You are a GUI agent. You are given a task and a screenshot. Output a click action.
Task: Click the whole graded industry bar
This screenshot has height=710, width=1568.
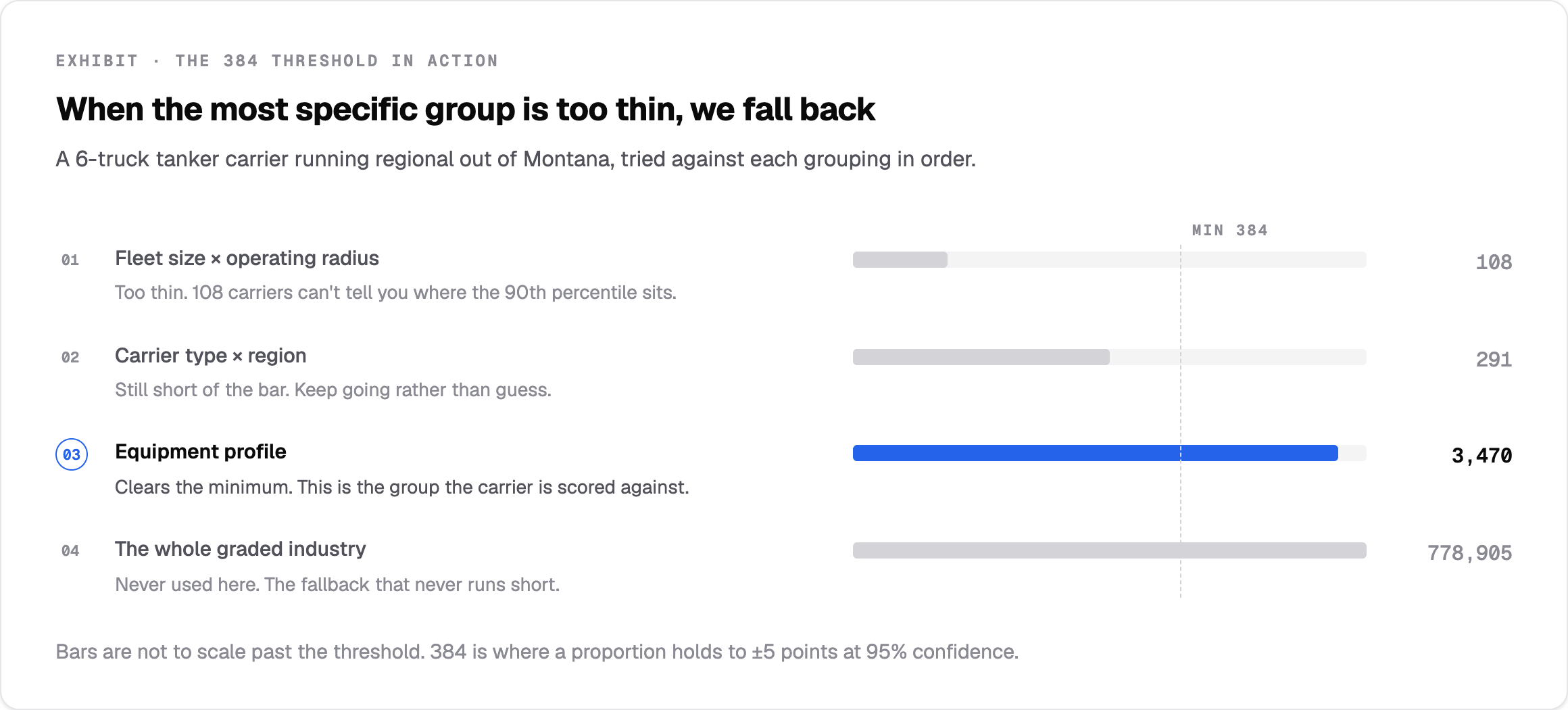pos(1110,550)
